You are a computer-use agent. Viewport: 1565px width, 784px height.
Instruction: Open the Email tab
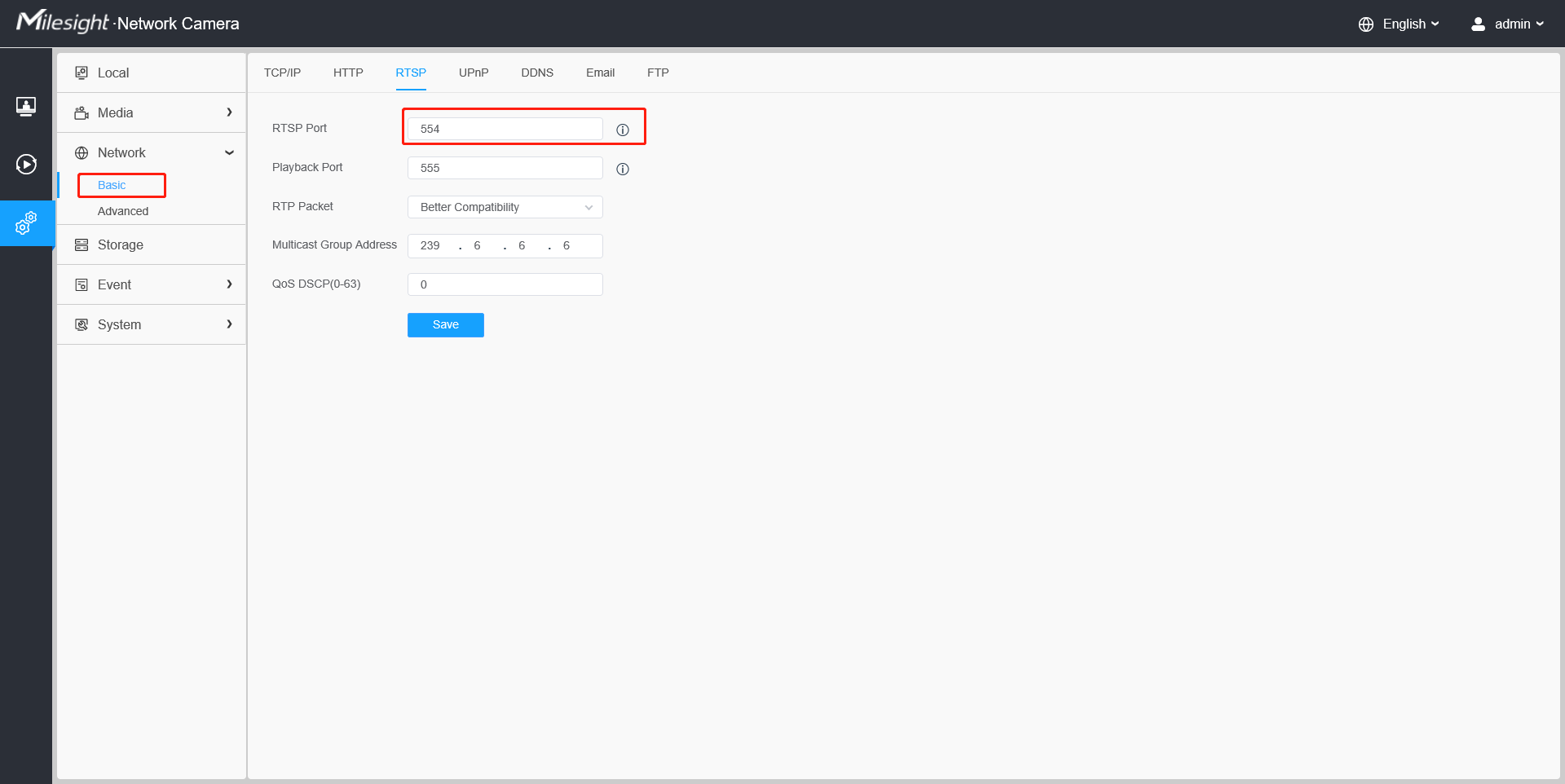[x=600, y=73]
